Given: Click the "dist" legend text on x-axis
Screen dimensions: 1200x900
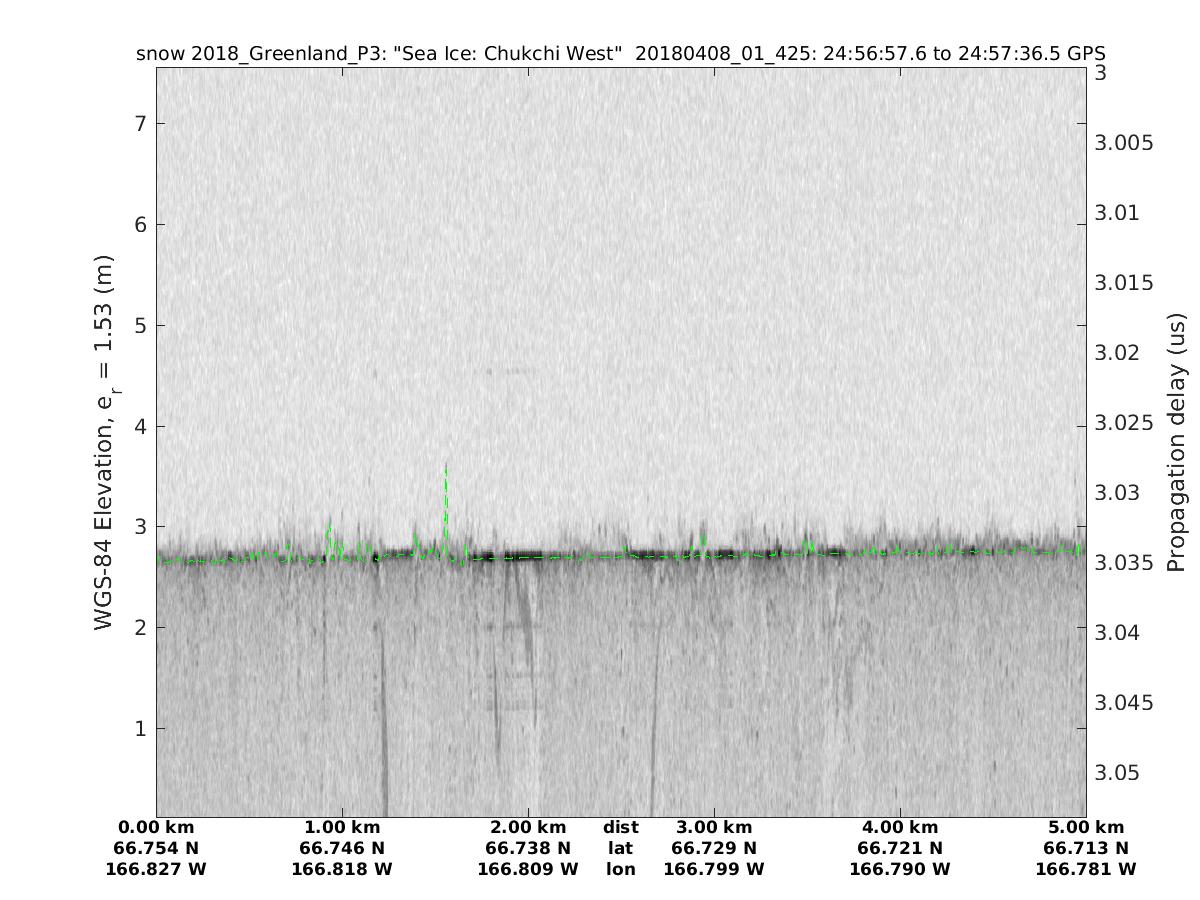Looking at the screenshot, I should pyautogui.click(x=620, y=828).
